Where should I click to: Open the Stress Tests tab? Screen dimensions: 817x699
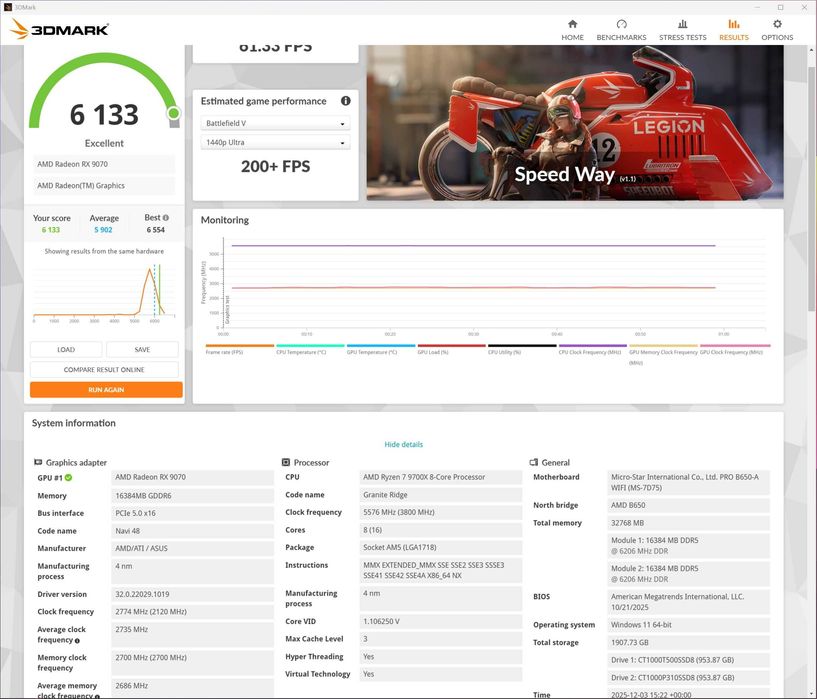(683, 30)
